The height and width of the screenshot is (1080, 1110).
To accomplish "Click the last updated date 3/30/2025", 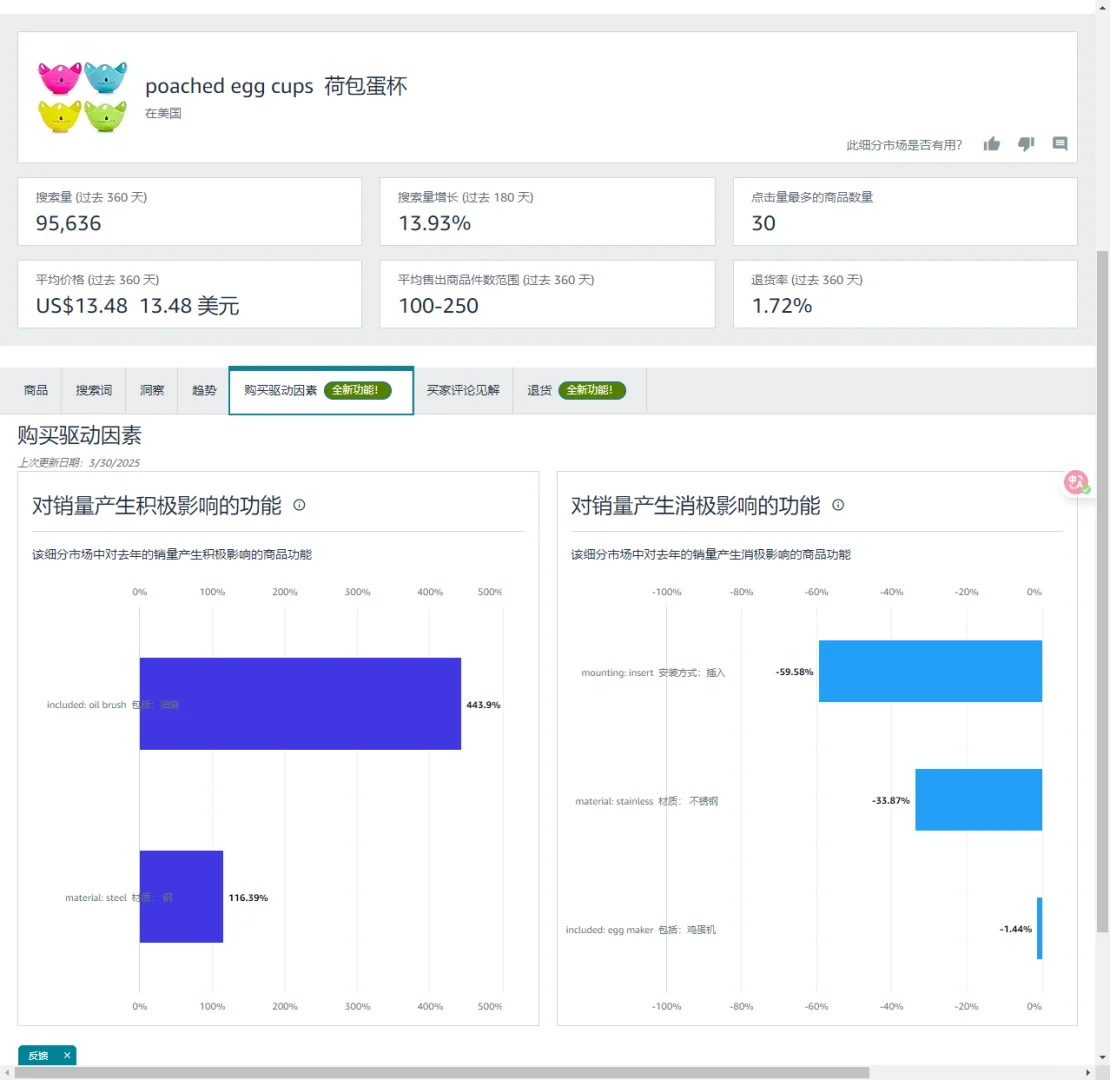I will coord(114,463).
